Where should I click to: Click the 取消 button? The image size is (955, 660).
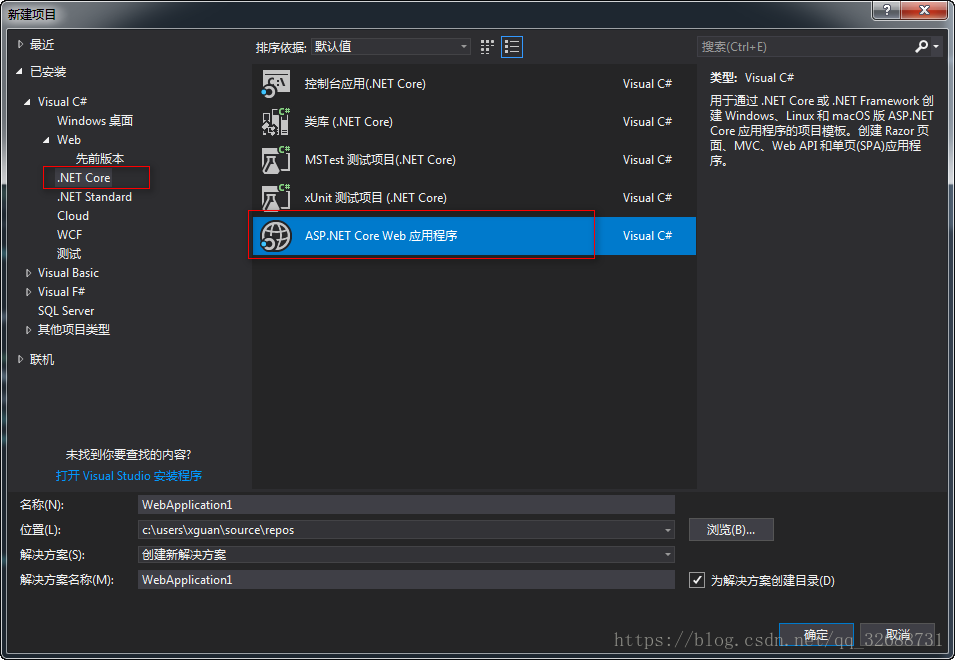tap(897, 635)
